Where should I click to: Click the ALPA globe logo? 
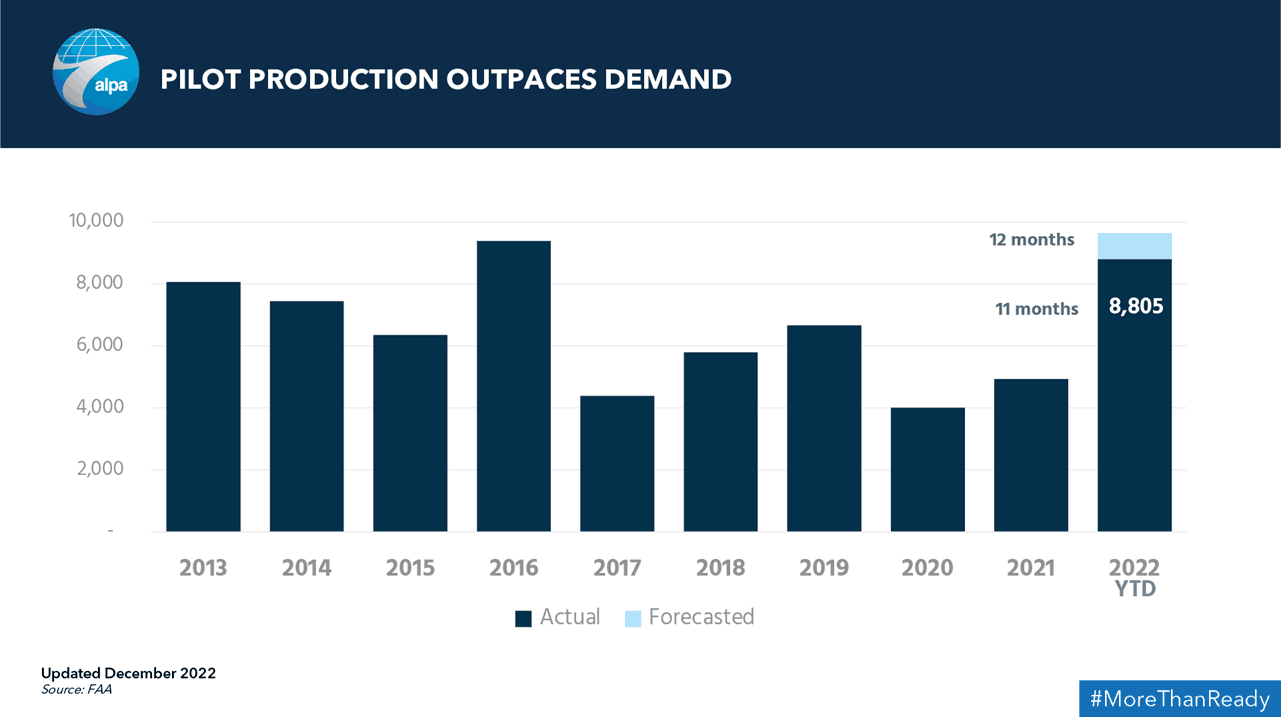96,72
